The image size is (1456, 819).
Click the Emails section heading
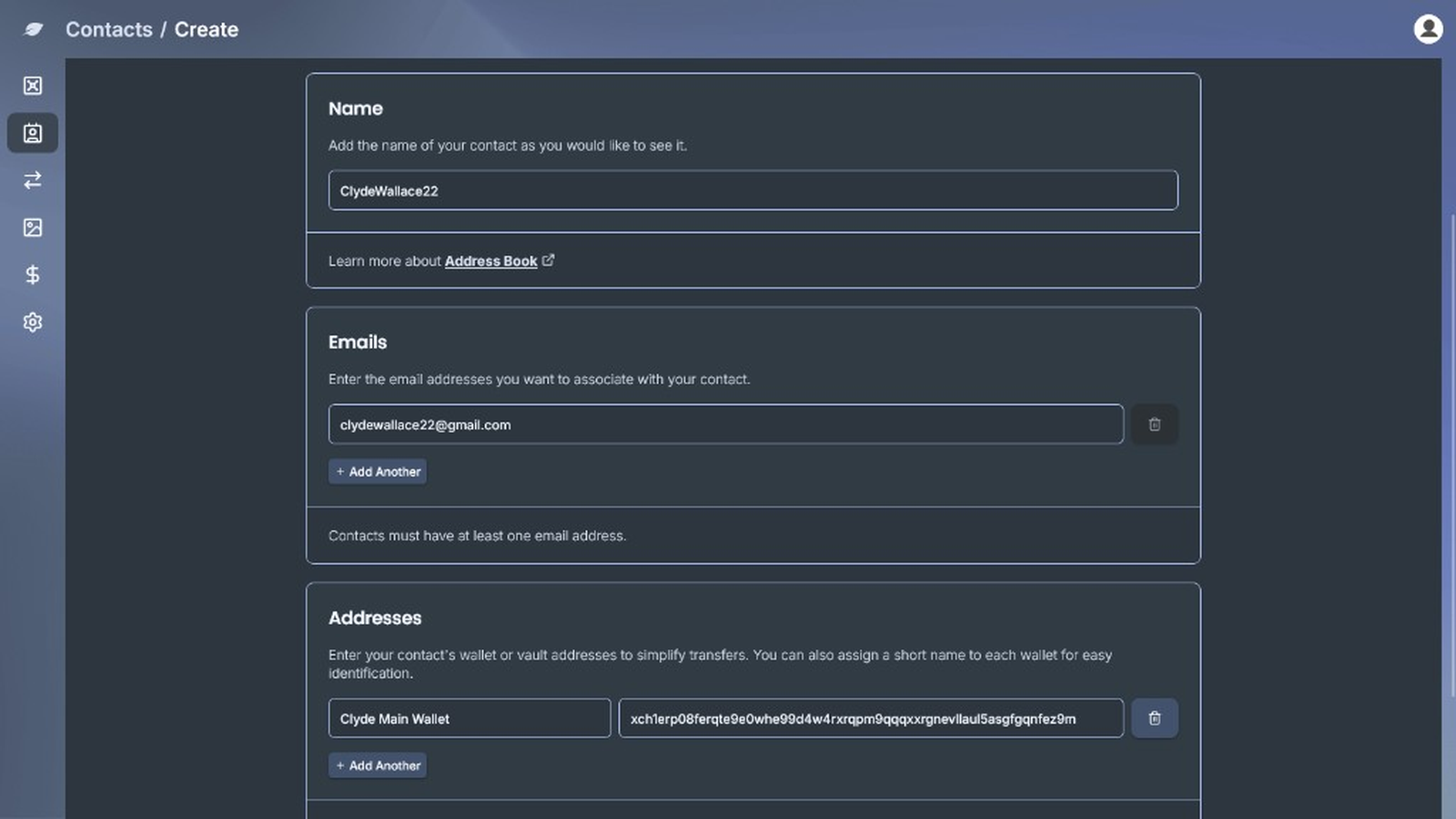358,342
